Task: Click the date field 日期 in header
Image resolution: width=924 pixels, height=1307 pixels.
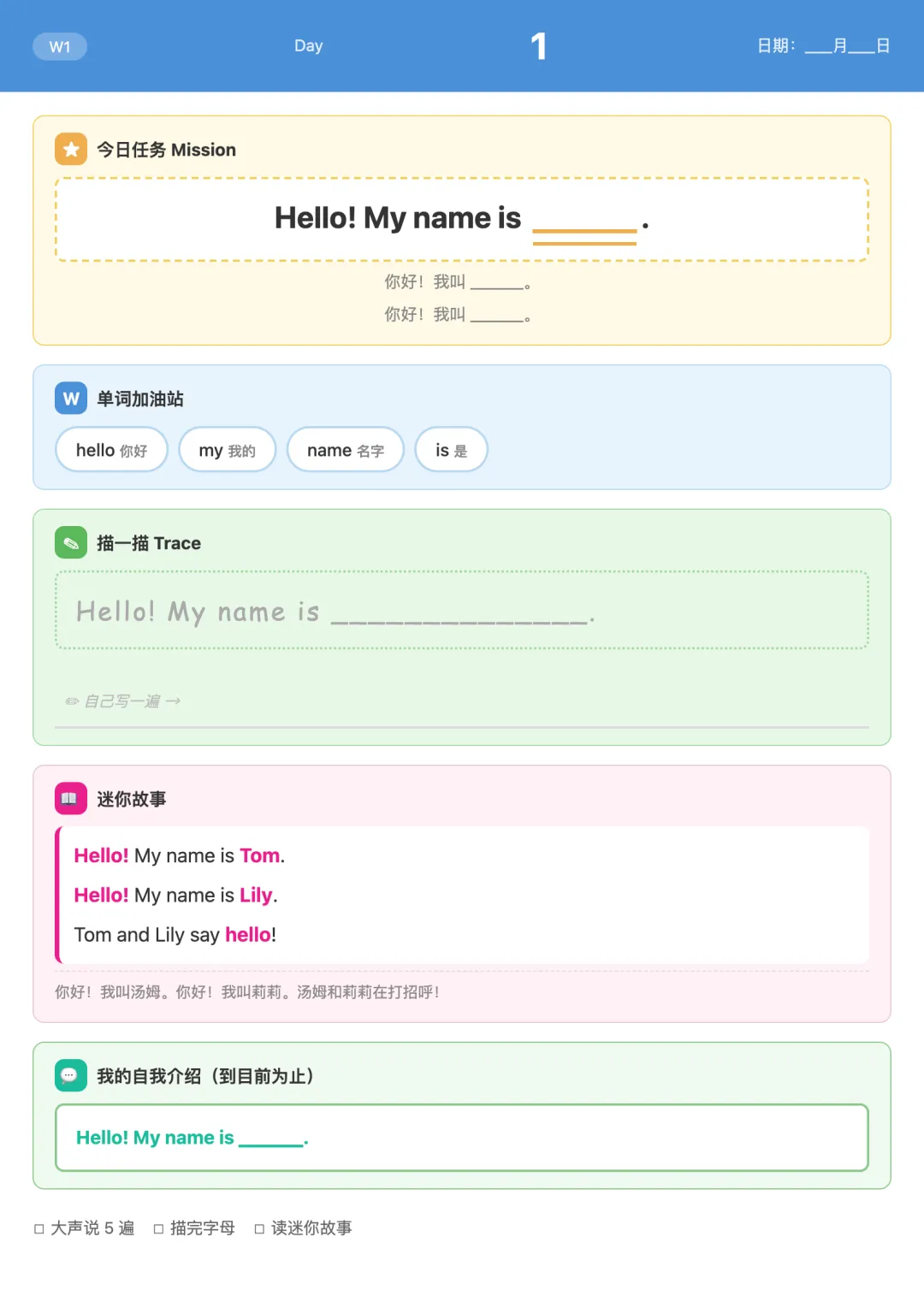Action: tap(824, 46)
